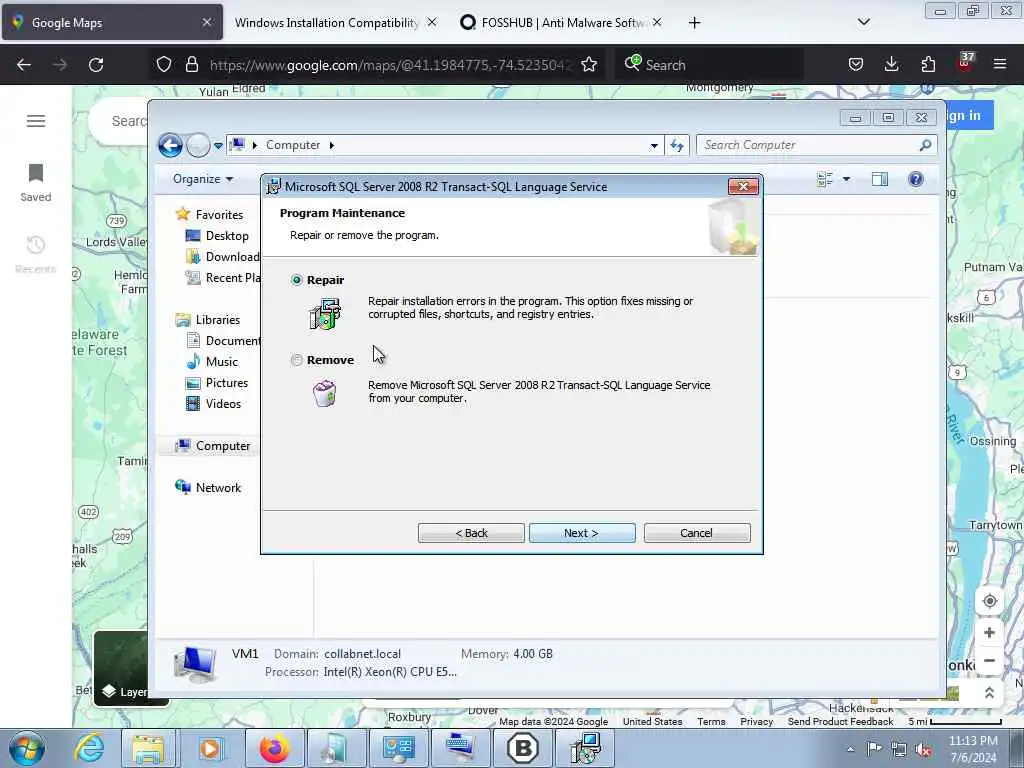Open Libraries in the navigation pane
Screen dimensions: 1024x768
[x=217, y=319]
